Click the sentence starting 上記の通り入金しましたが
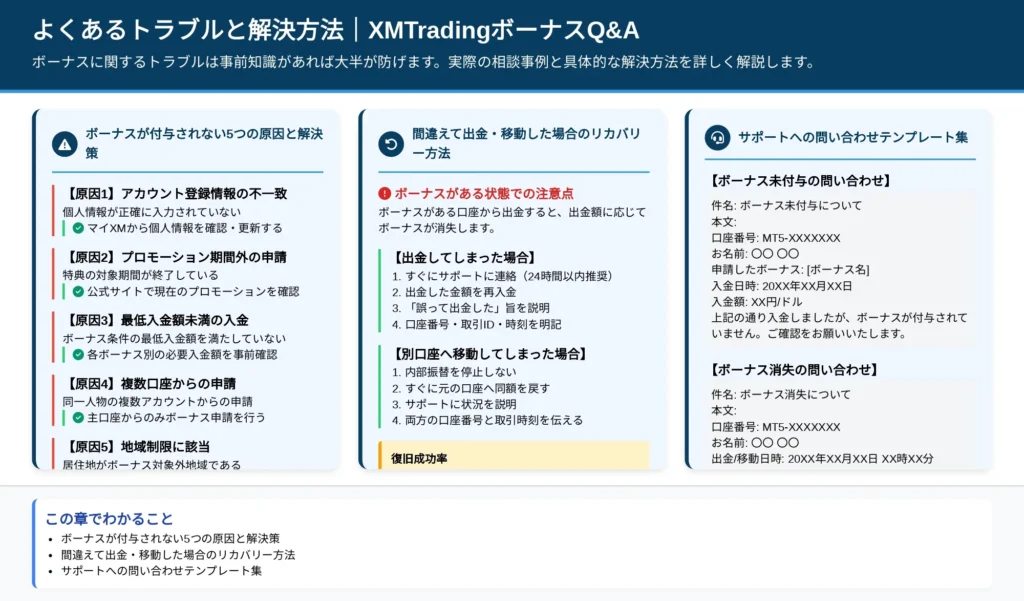 click(x=839, y=325)
